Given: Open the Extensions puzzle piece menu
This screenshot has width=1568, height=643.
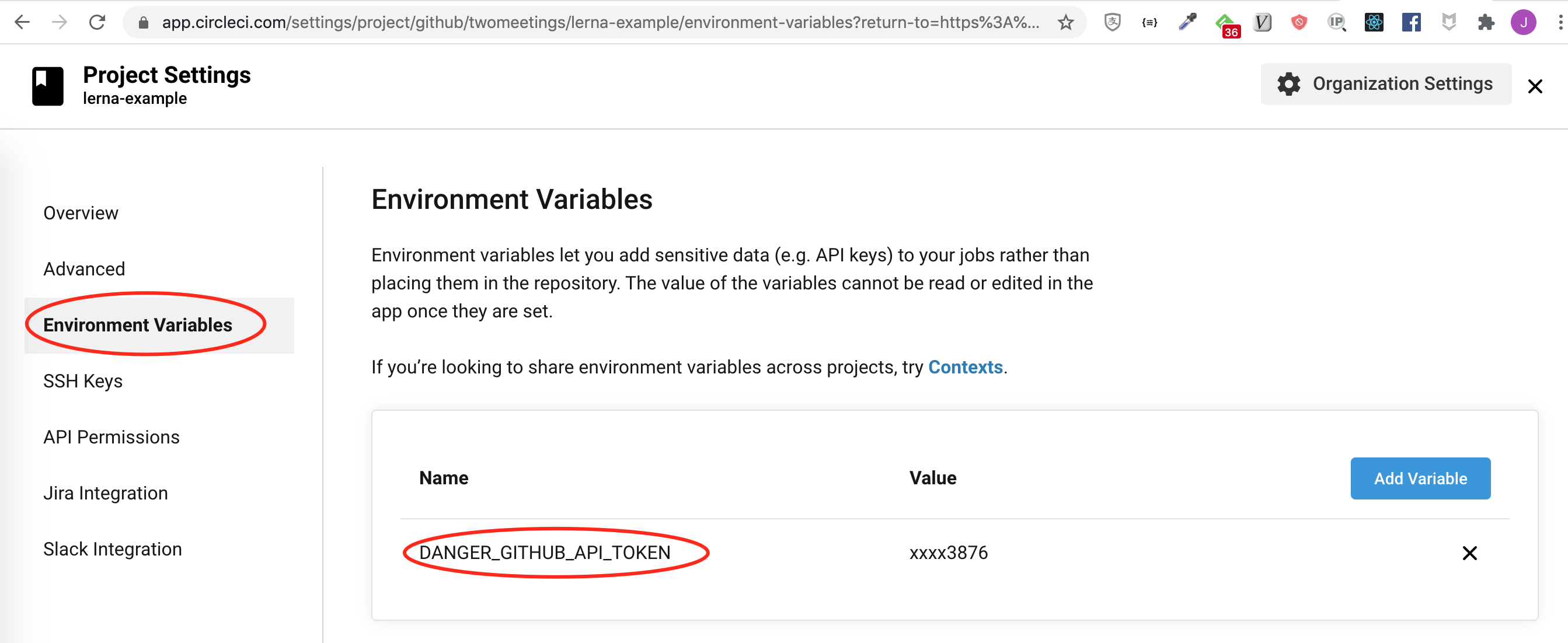Looking at the screenshot, I should (x=1486, y=23).
